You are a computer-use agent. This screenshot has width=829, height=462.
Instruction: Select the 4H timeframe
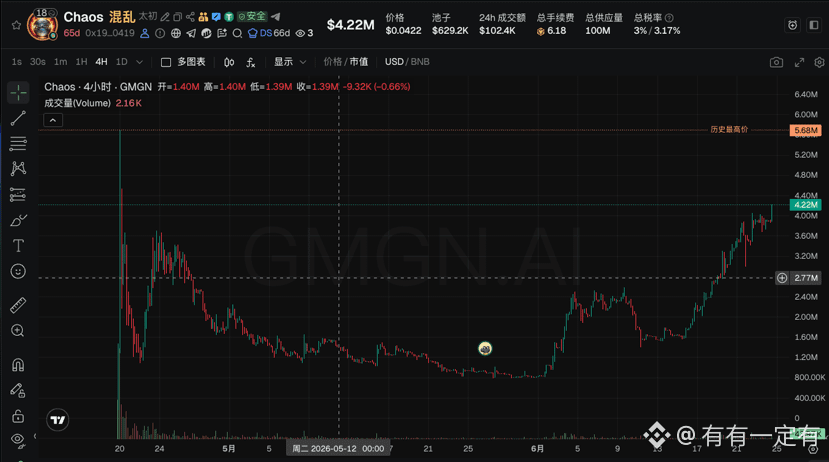tap(102, 62)
